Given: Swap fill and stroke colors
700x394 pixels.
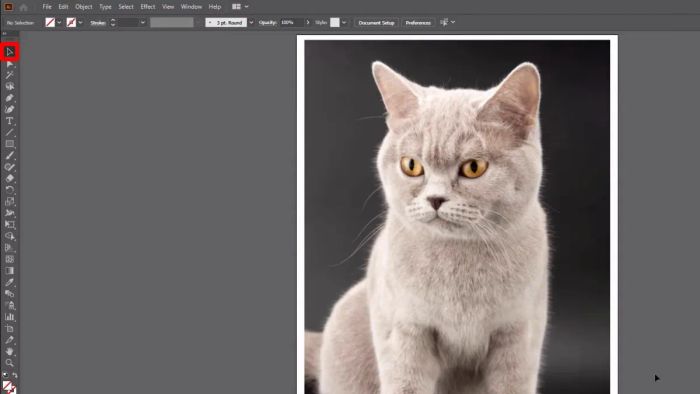Looking at the screenshot, I should 15,375.
